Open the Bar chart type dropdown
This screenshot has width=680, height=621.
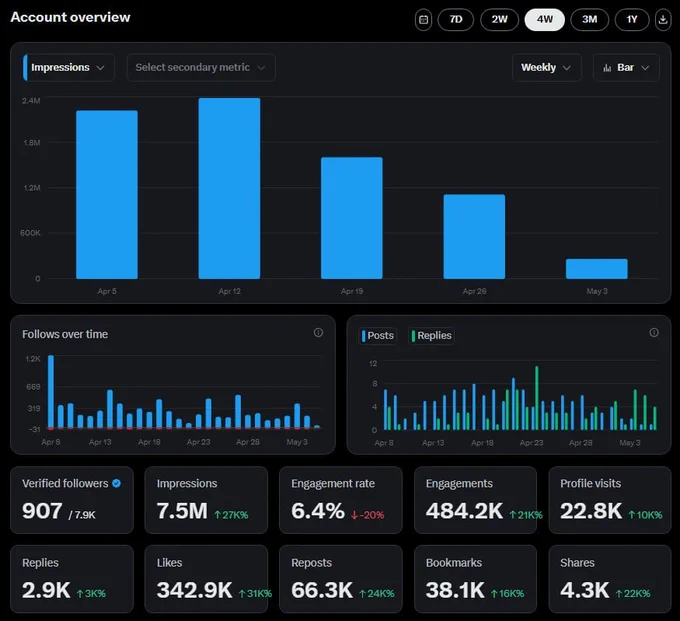click(x=626, y=68)
